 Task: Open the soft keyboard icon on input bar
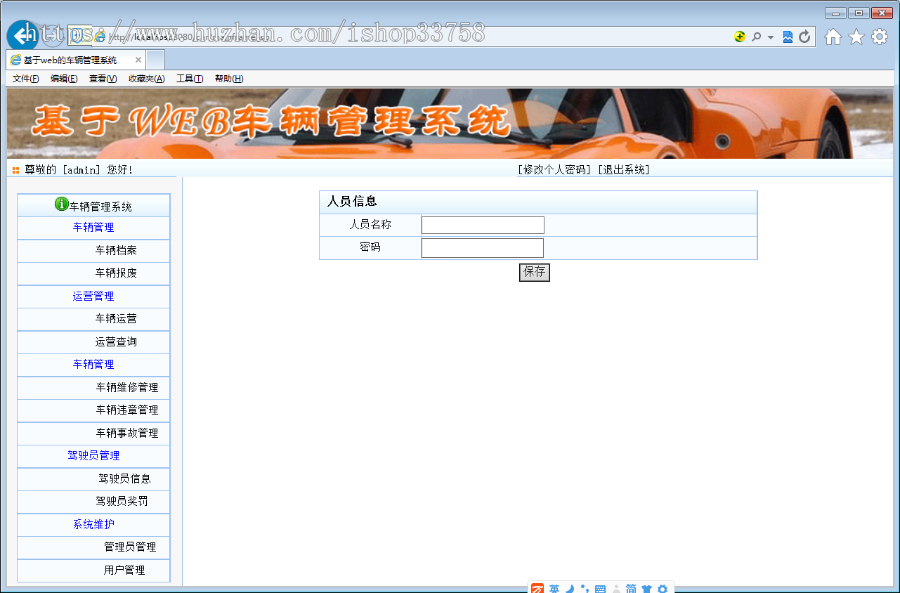(600, 588)
